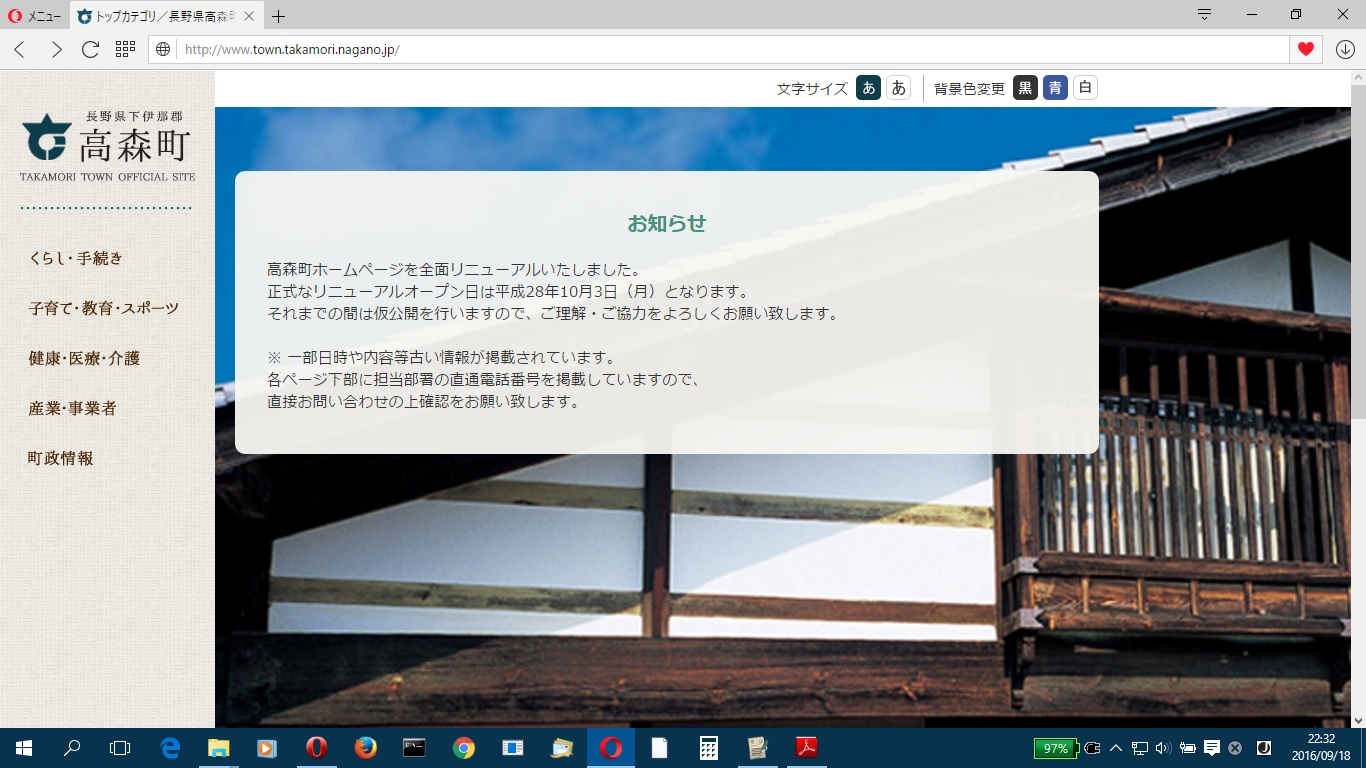Open the blue window app taskbar icon
This screenshot has width=1366, height=768.
tap(512, 748)
